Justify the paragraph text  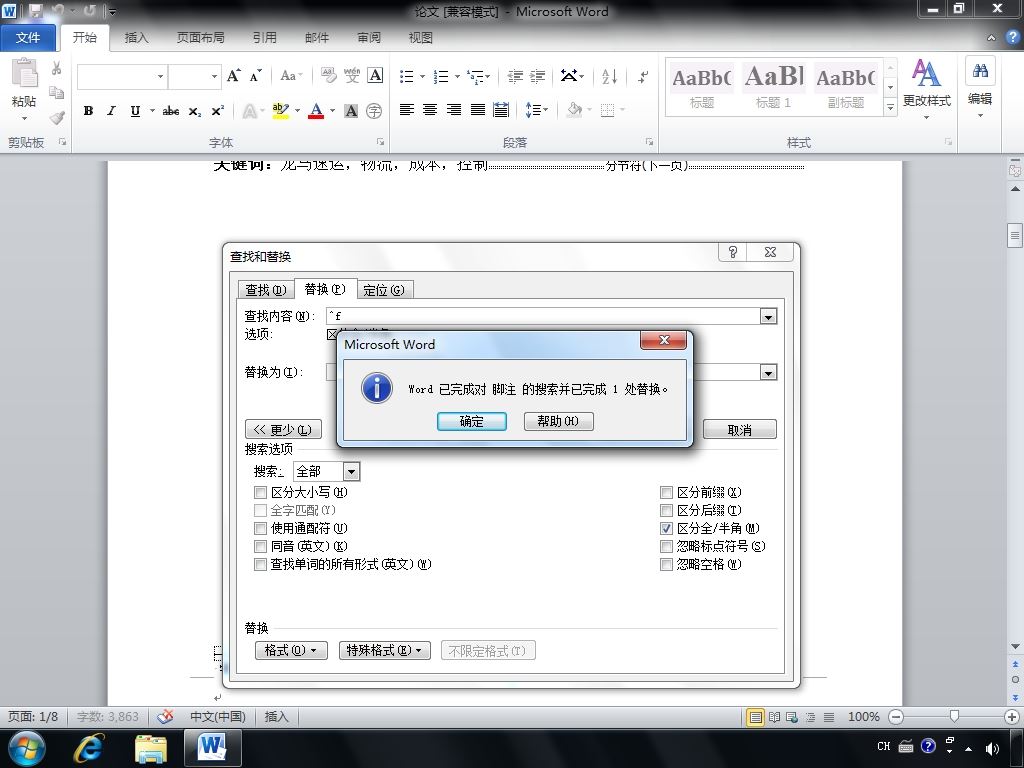pyautogui.click(x=477, y=110)
